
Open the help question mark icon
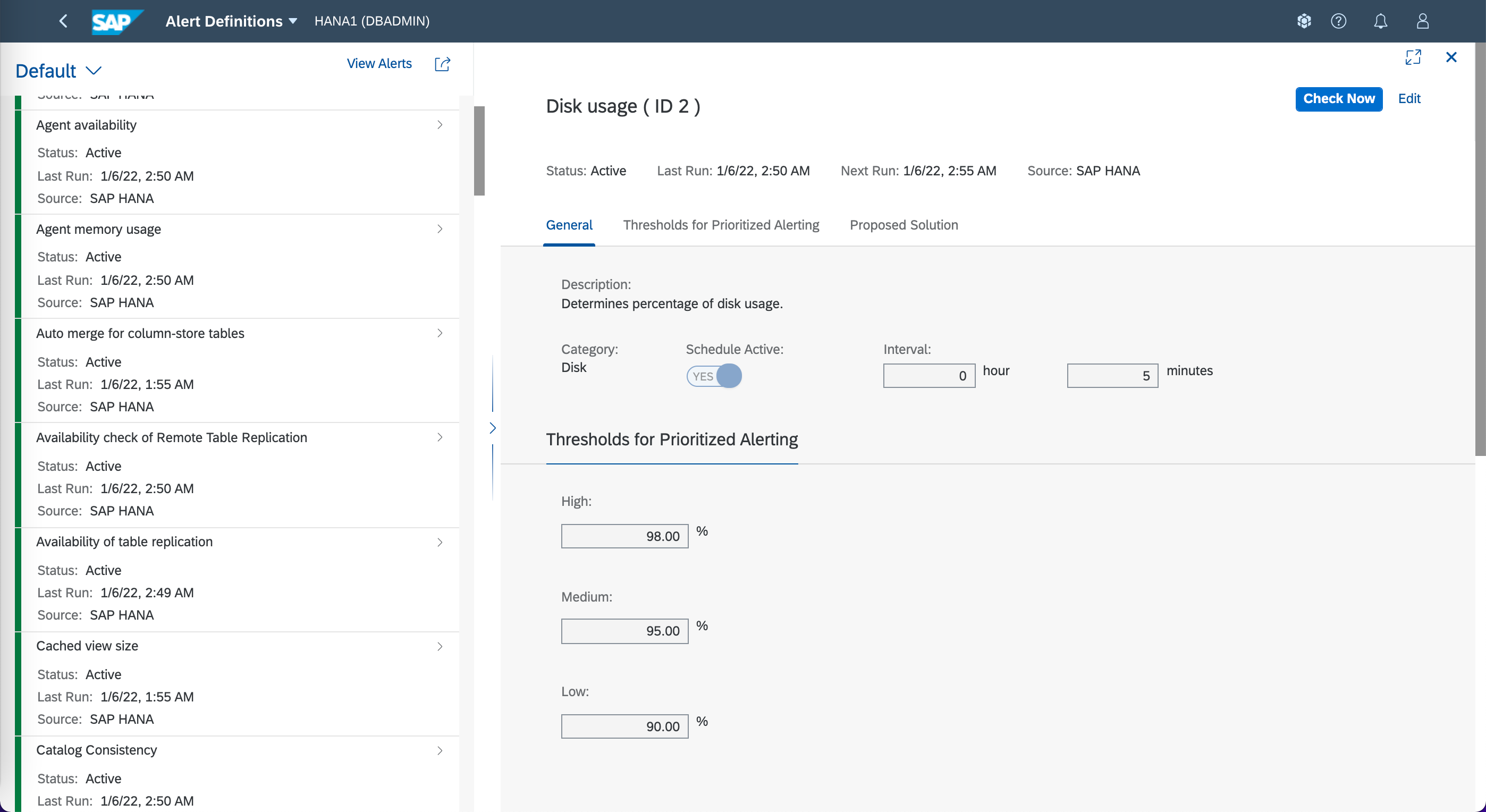[x=1338, y=21]
